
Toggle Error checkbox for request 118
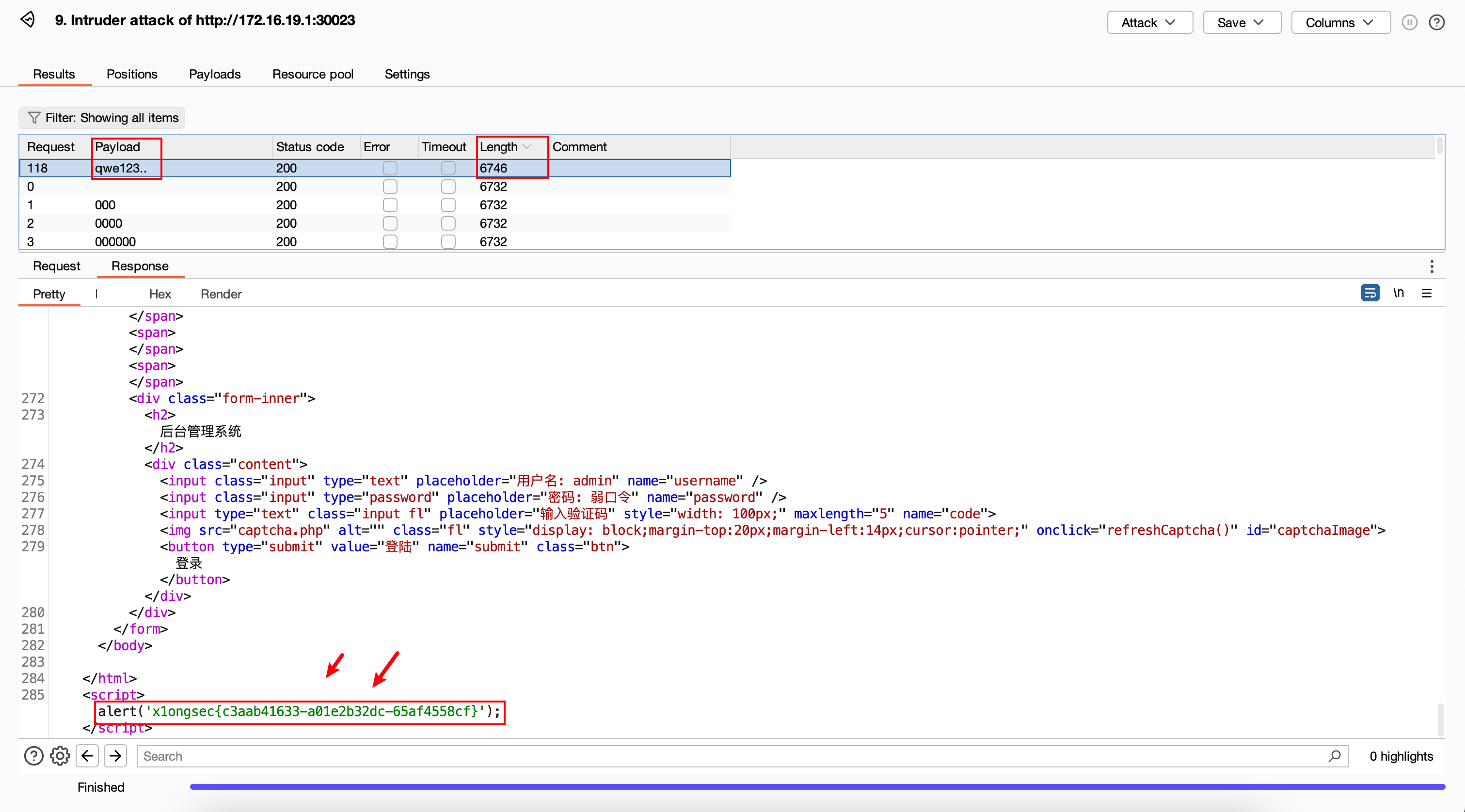coord(390,168)
